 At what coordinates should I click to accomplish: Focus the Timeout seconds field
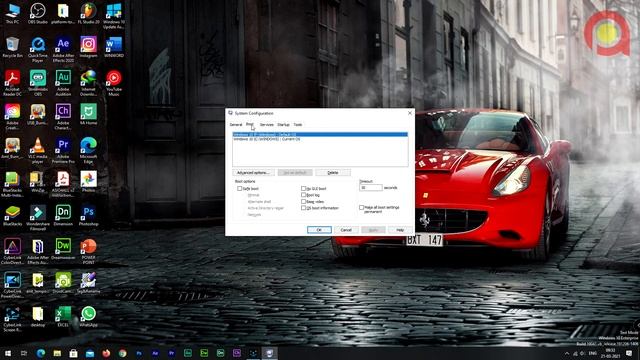click(x=371, y=188)
